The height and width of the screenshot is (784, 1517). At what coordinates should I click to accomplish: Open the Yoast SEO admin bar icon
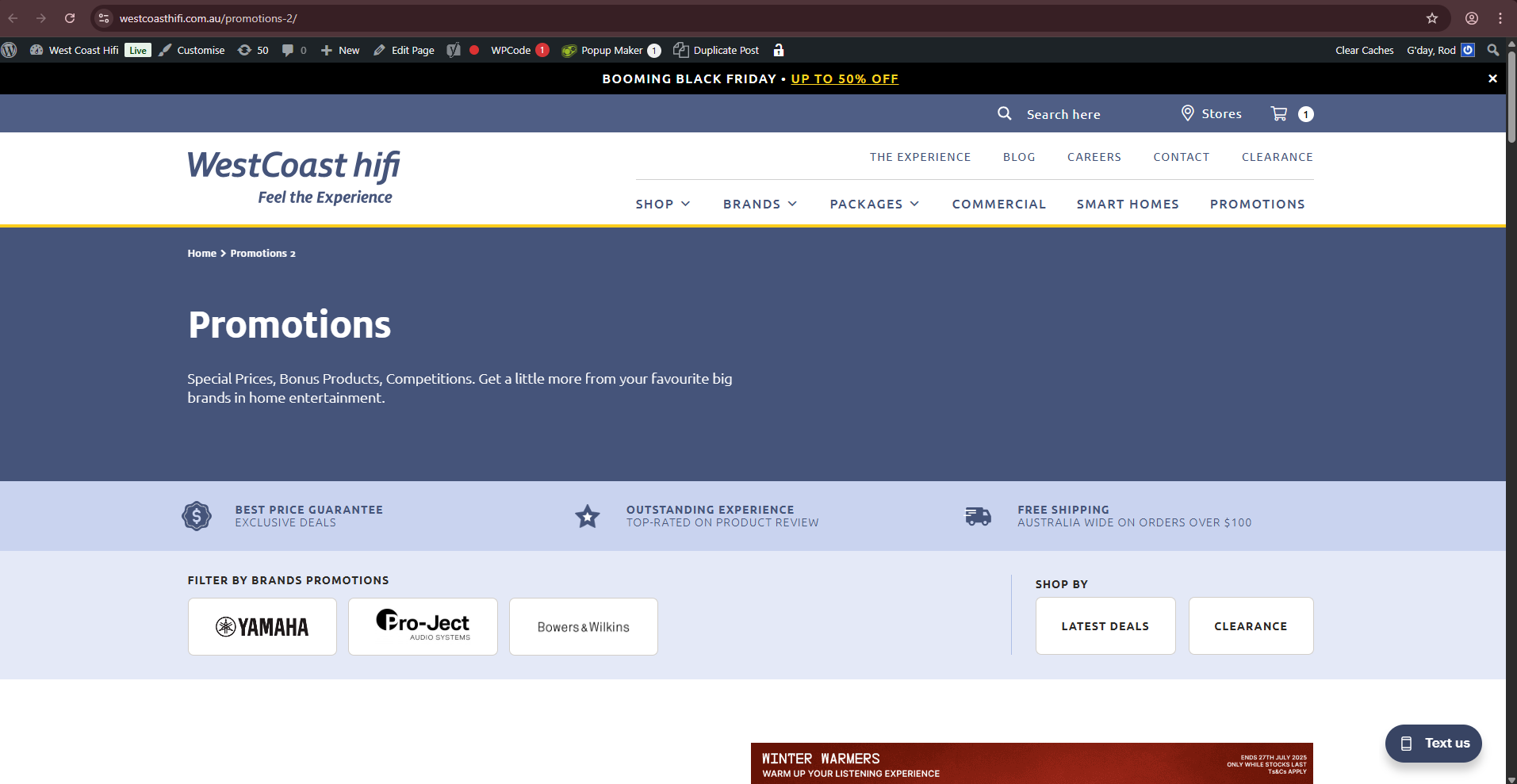tap(454, 50)
